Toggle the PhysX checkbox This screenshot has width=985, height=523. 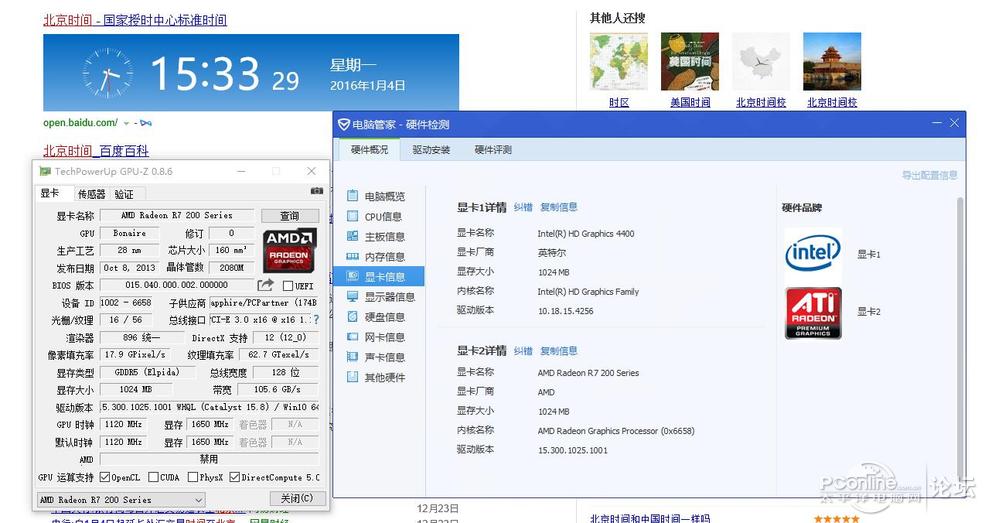point(193,477)
